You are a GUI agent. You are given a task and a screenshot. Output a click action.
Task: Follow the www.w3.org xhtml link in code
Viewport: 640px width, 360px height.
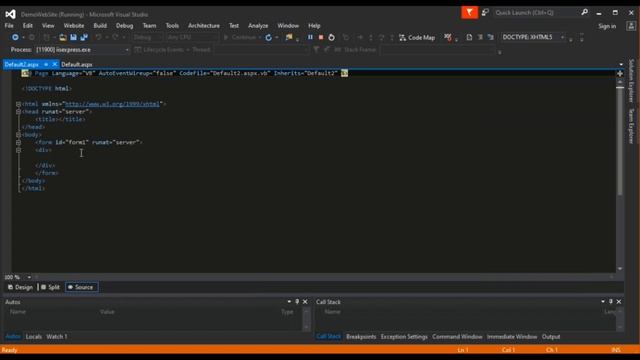pos(112,104)
